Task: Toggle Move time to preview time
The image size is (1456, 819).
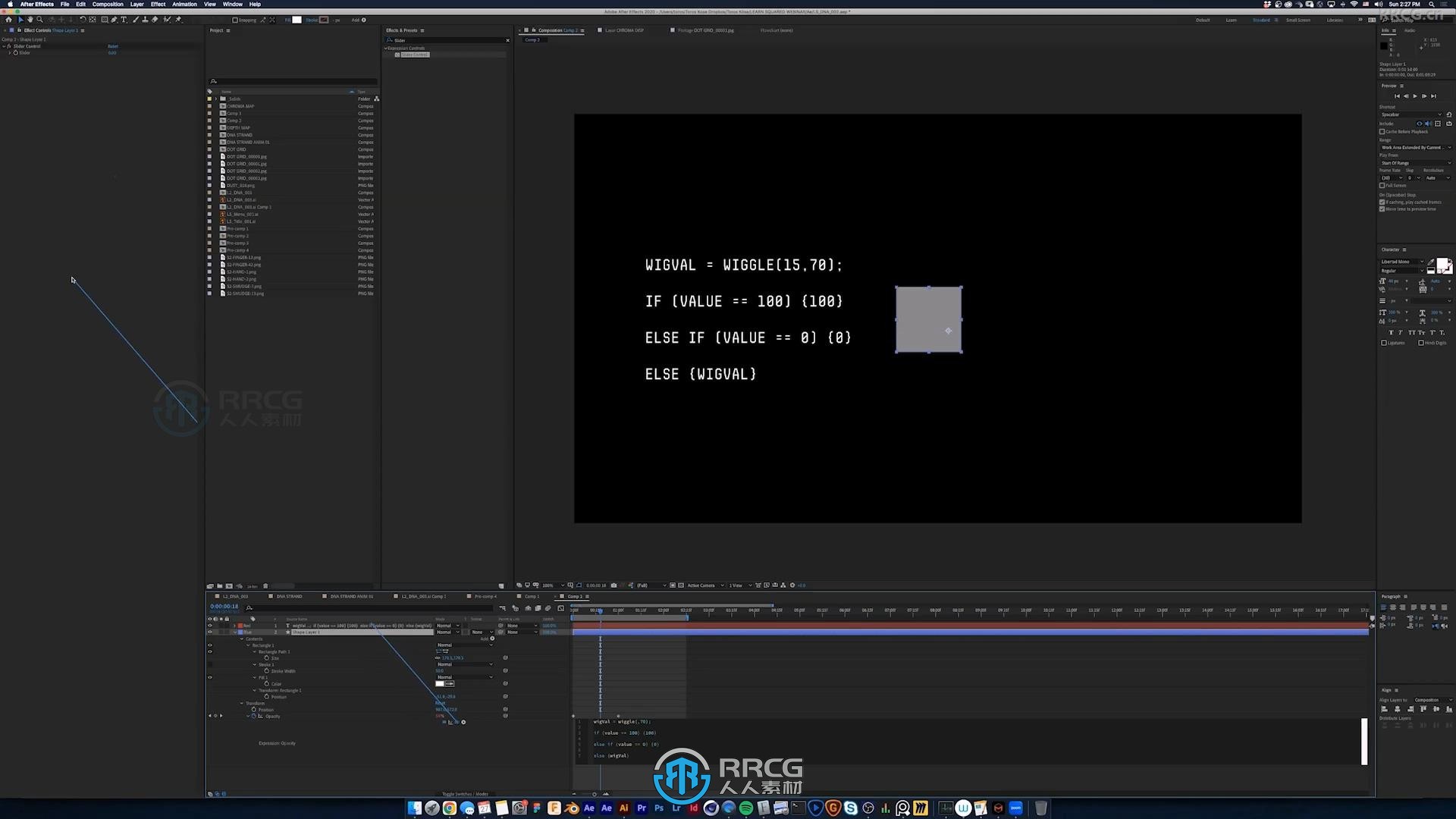Action: [x=1382, y=209]
